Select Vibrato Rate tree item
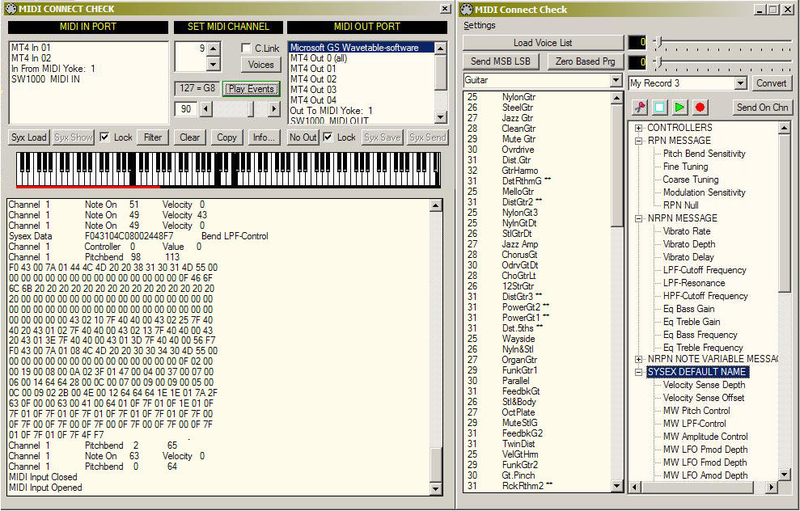 click(686, 231)
